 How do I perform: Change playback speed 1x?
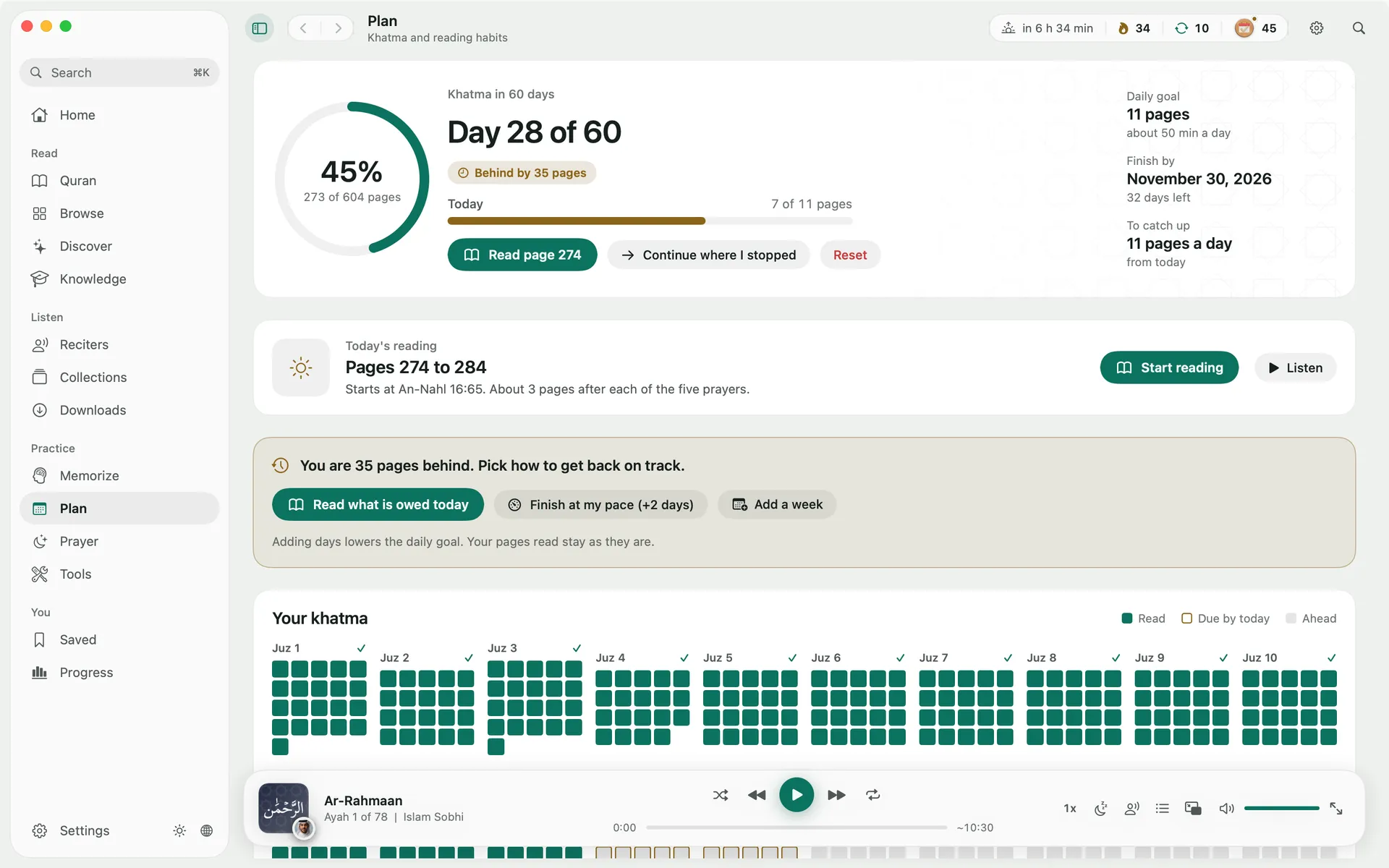coord(1070,809)
